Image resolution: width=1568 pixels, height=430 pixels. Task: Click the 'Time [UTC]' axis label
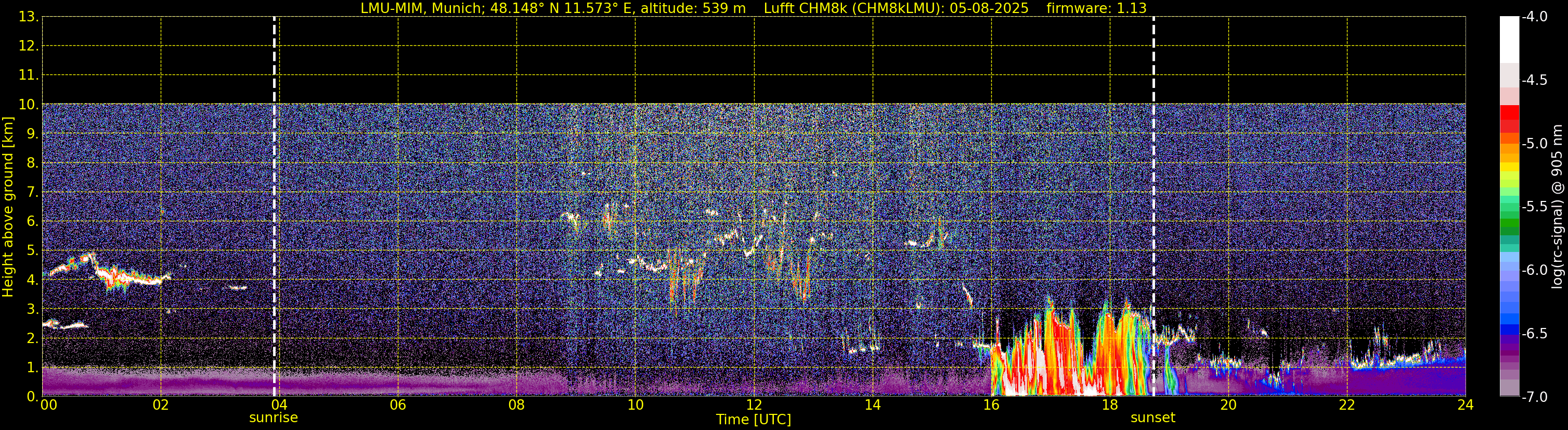click(x=754, y=419)
